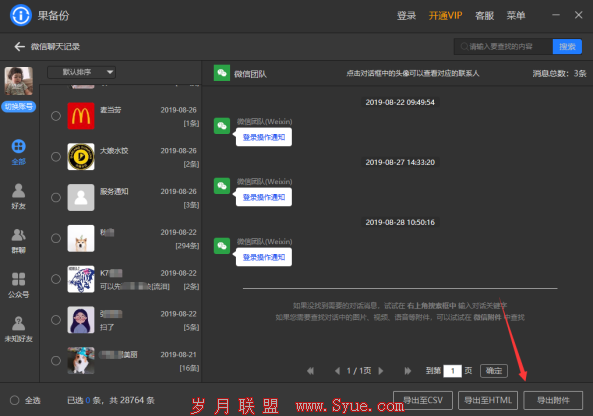
Task: Open the 默认排序 sort dropdown
Action: (x=81, y=72)
